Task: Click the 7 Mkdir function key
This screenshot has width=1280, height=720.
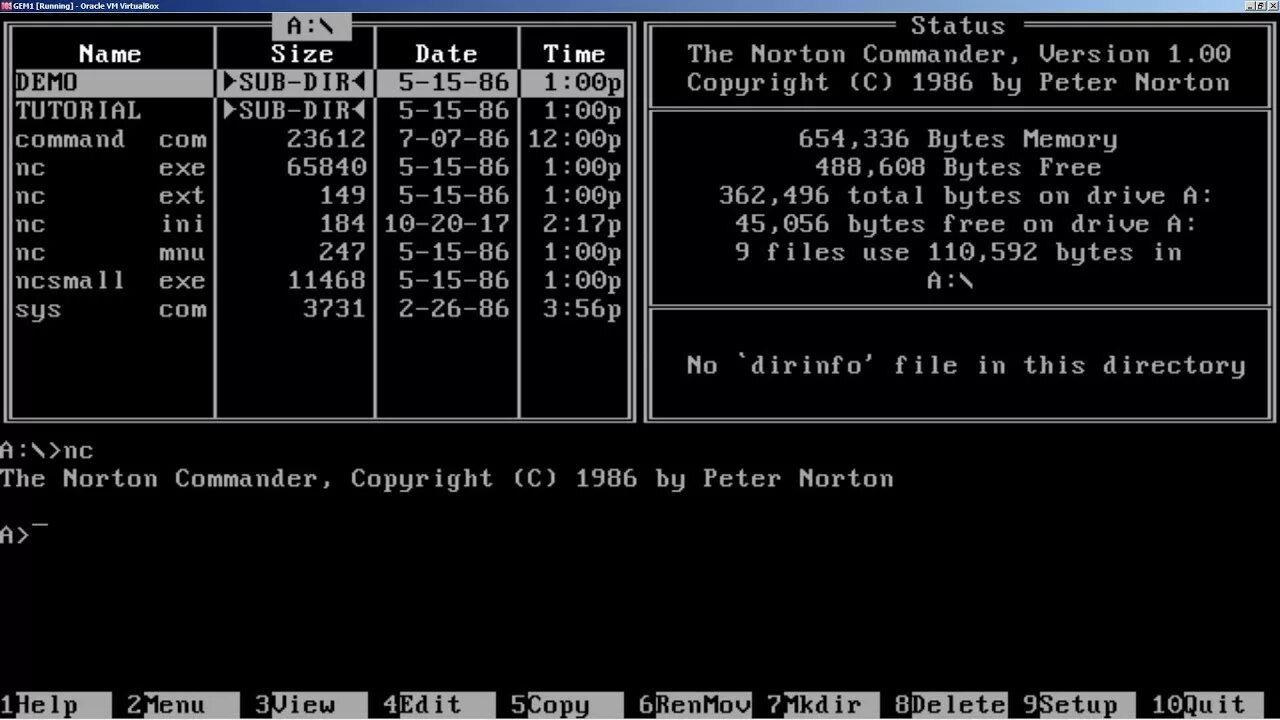Action: (x=823, y=705)
